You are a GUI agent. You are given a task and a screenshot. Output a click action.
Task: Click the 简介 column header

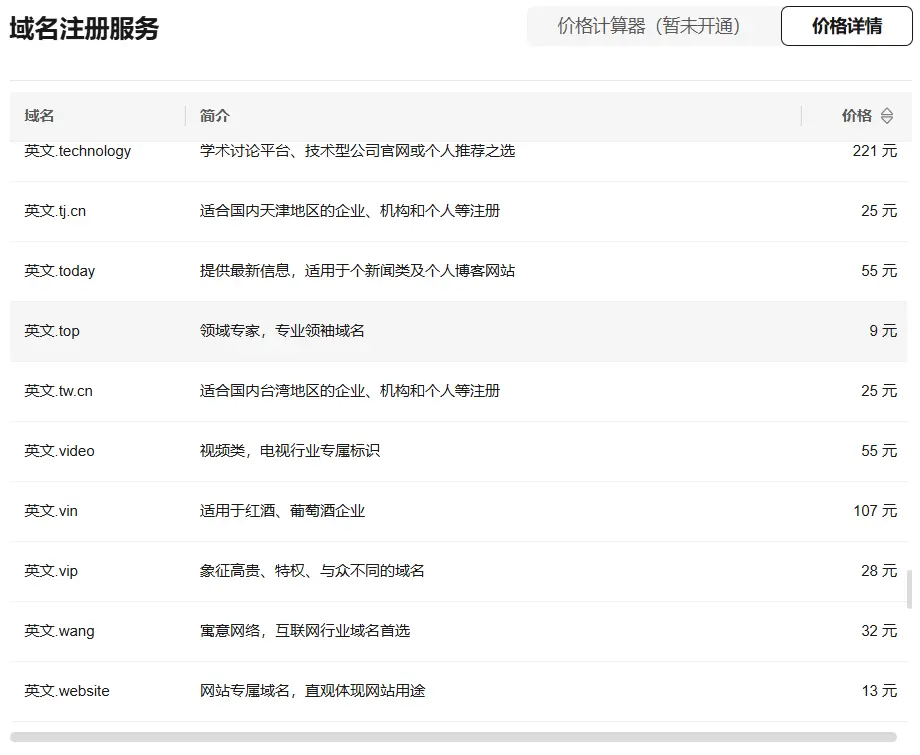tap(215, 116)
